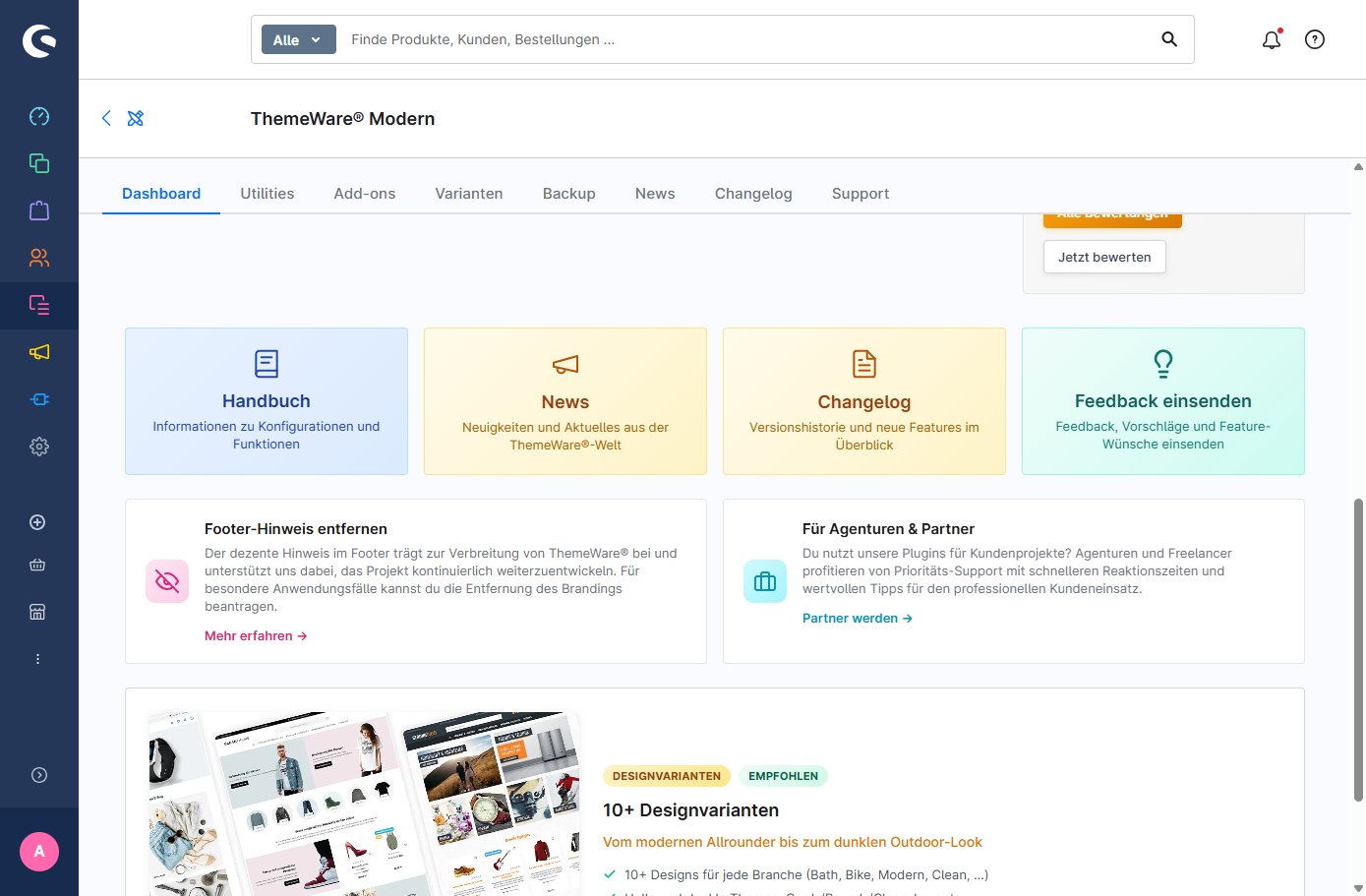This screenshot has width=1366, height=896.
Task: Switch to the Varianten tab
Action: [x=469, y=194]
